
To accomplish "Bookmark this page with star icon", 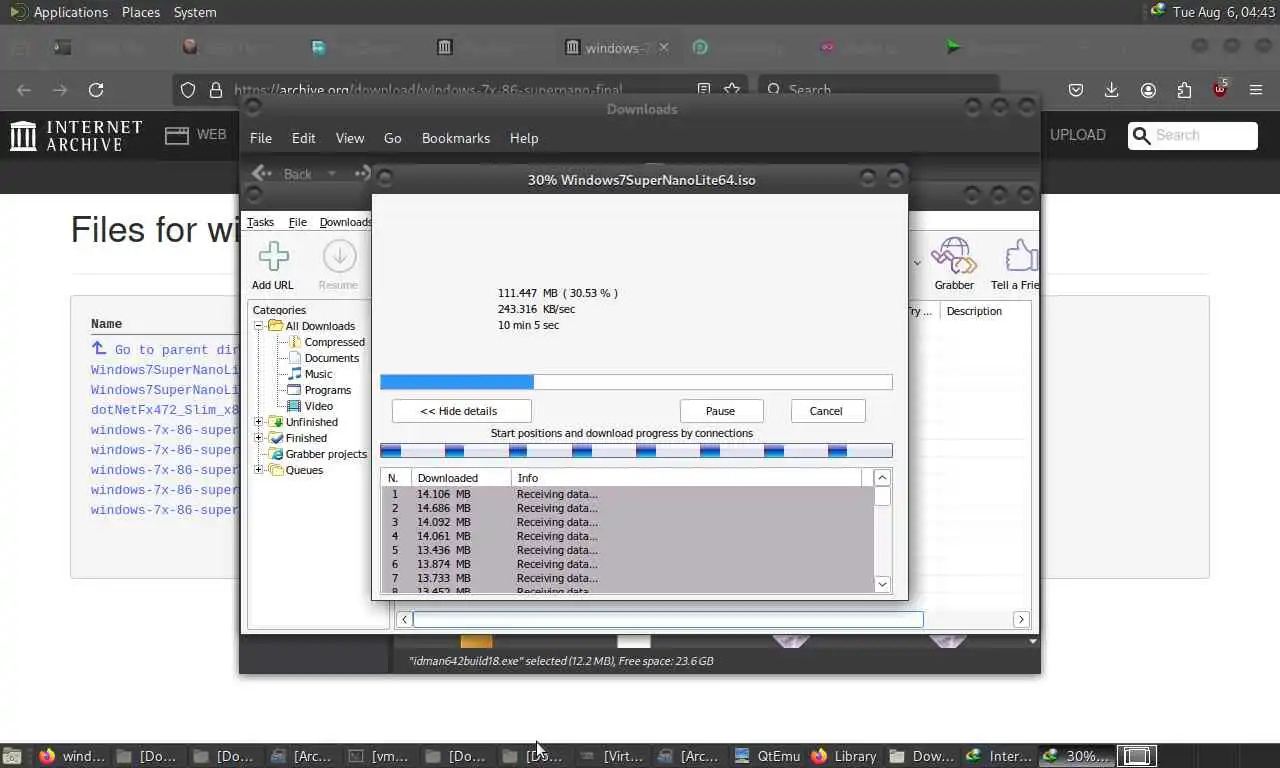I will click(x=732, y=90).
